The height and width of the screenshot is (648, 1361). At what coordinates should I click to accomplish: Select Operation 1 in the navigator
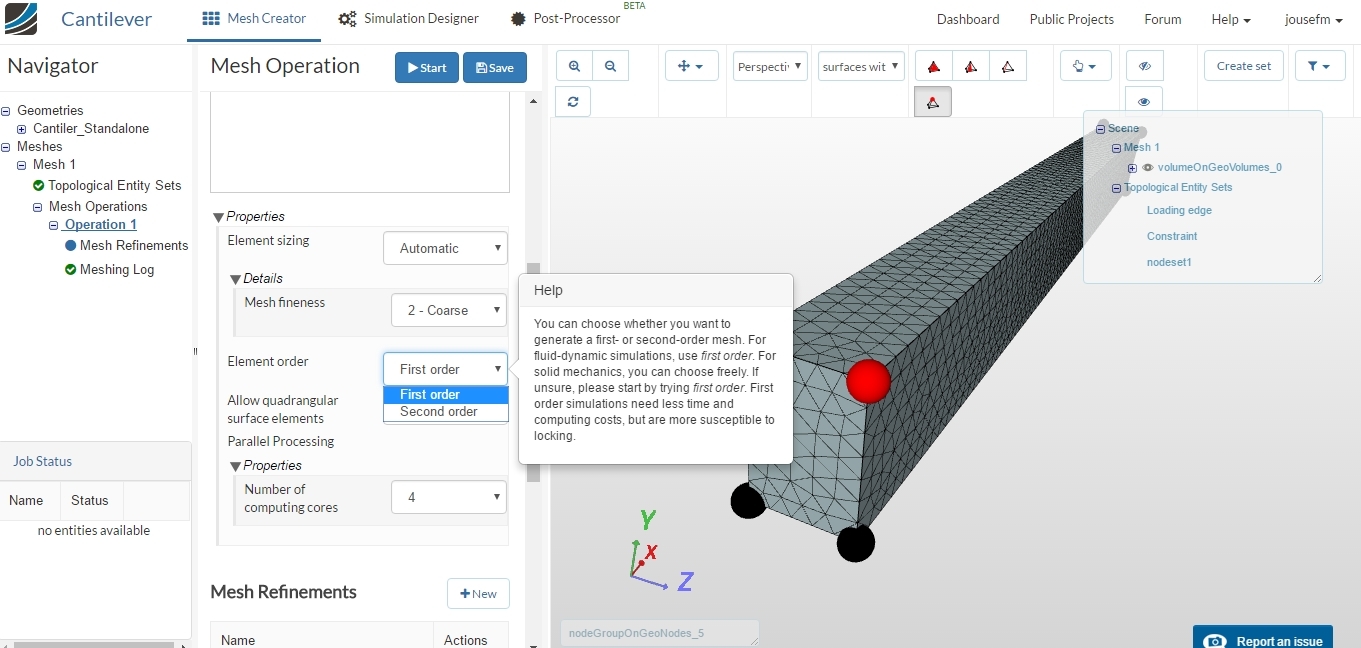coord(100,225)
